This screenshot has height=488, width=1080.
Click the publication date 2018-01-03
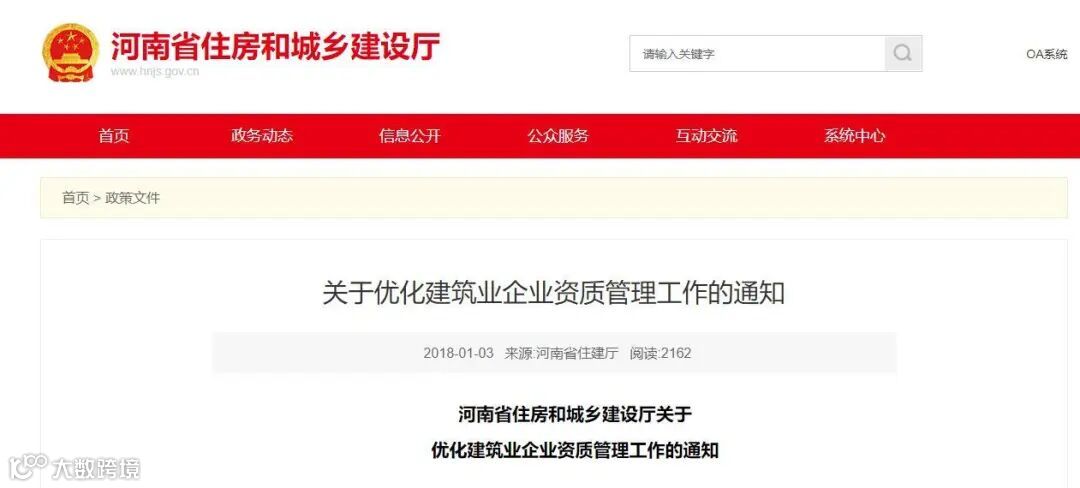point(459,354)
